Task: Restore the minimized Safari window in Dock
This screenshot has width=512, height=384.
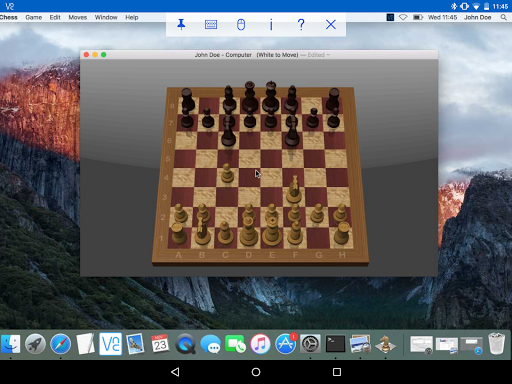Action: (471, 346)
